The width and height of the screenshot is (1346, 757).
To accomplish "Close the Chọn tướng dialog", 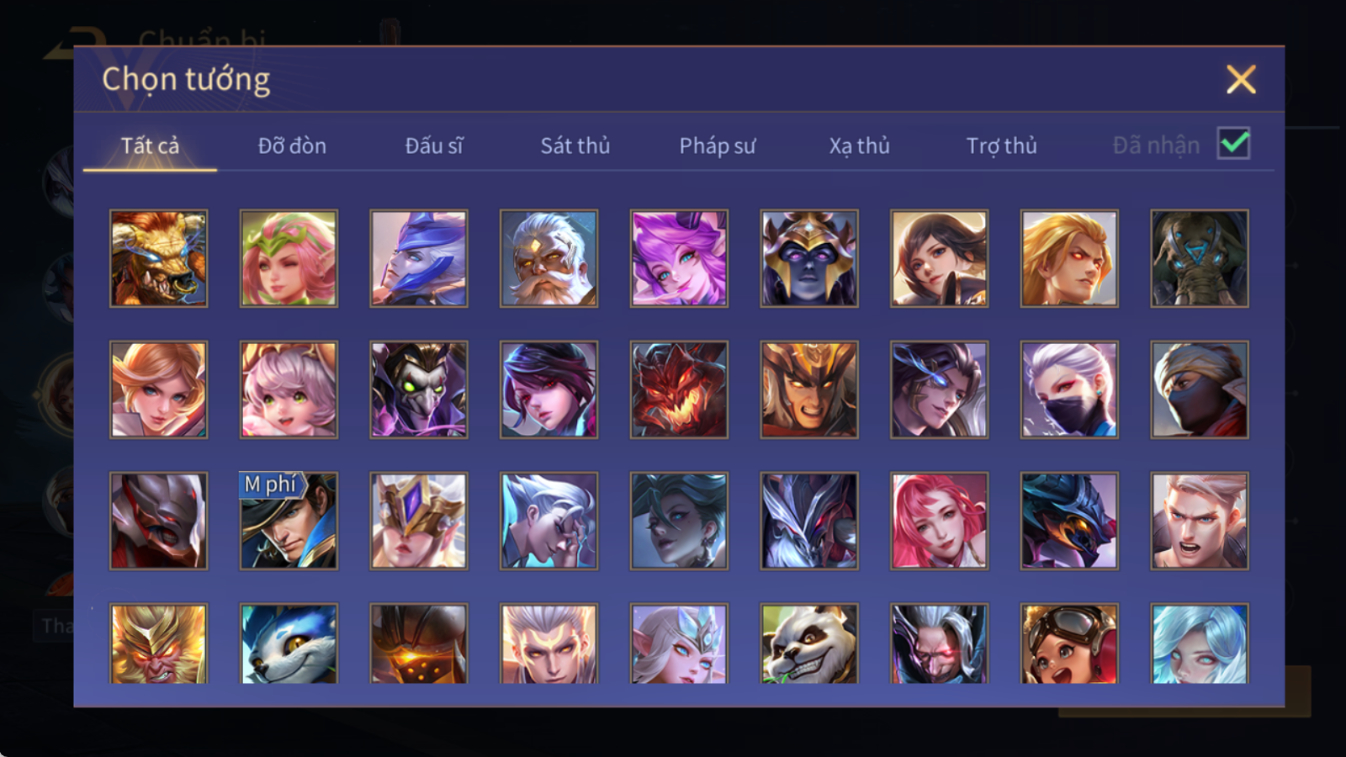I will tap(1241, 79).
